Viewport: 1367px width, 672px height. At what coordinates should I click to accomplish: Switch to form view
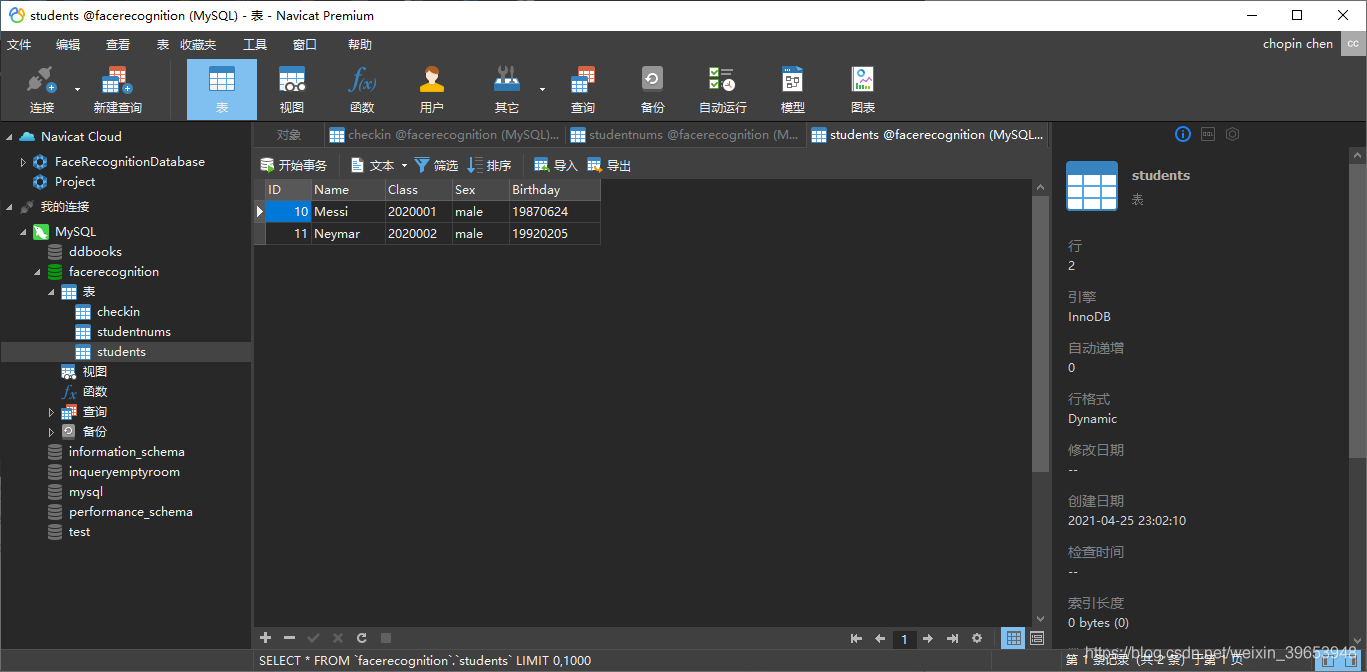pos(1037,638)
